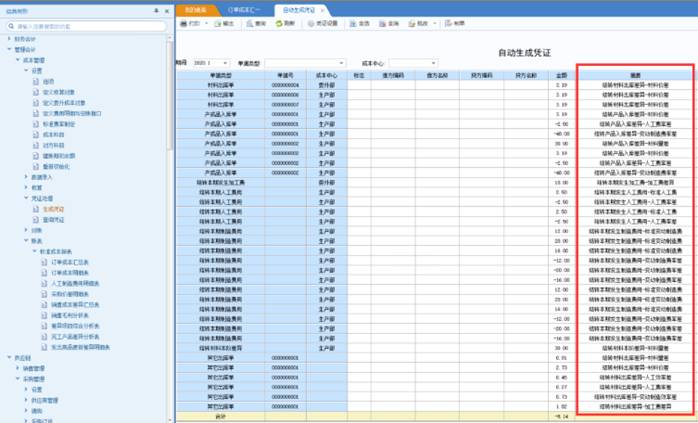Click the 帮助 (Help) toolbar icon

tap(452, 22)
